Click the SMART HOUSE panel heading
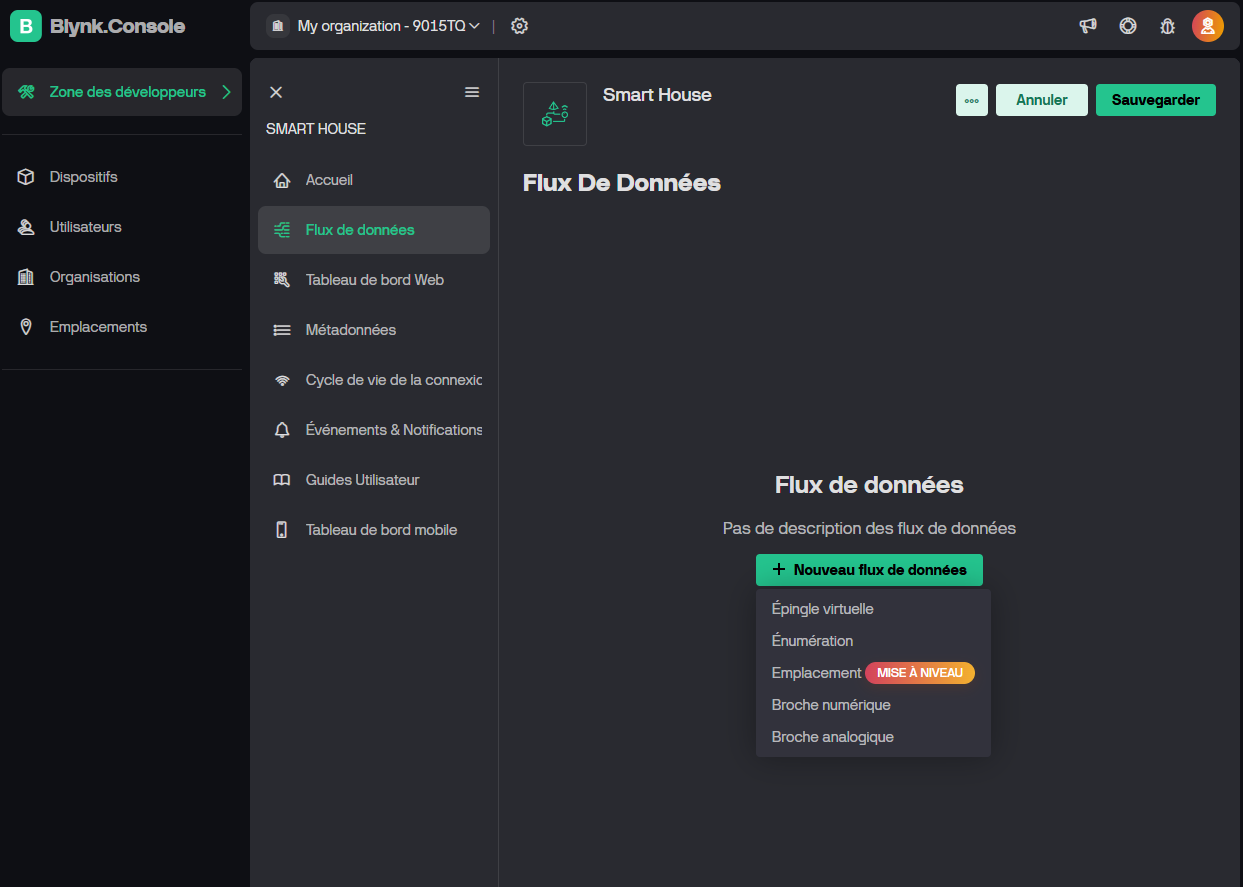1243x887 pixels. 316,129
